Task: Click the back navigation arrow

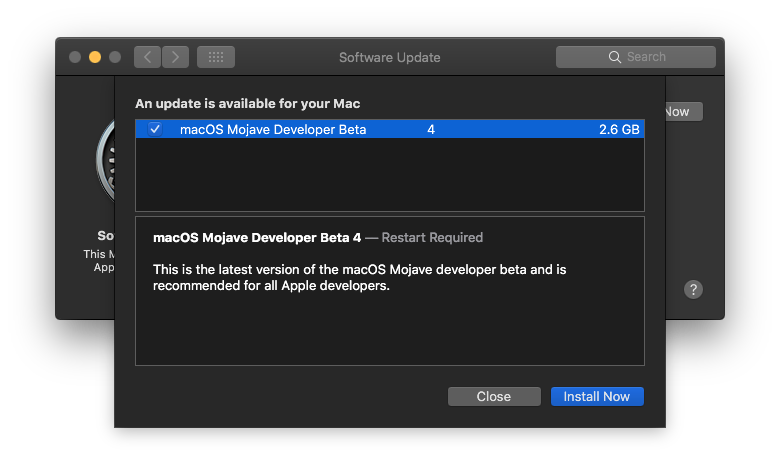Action: point(148,57)
